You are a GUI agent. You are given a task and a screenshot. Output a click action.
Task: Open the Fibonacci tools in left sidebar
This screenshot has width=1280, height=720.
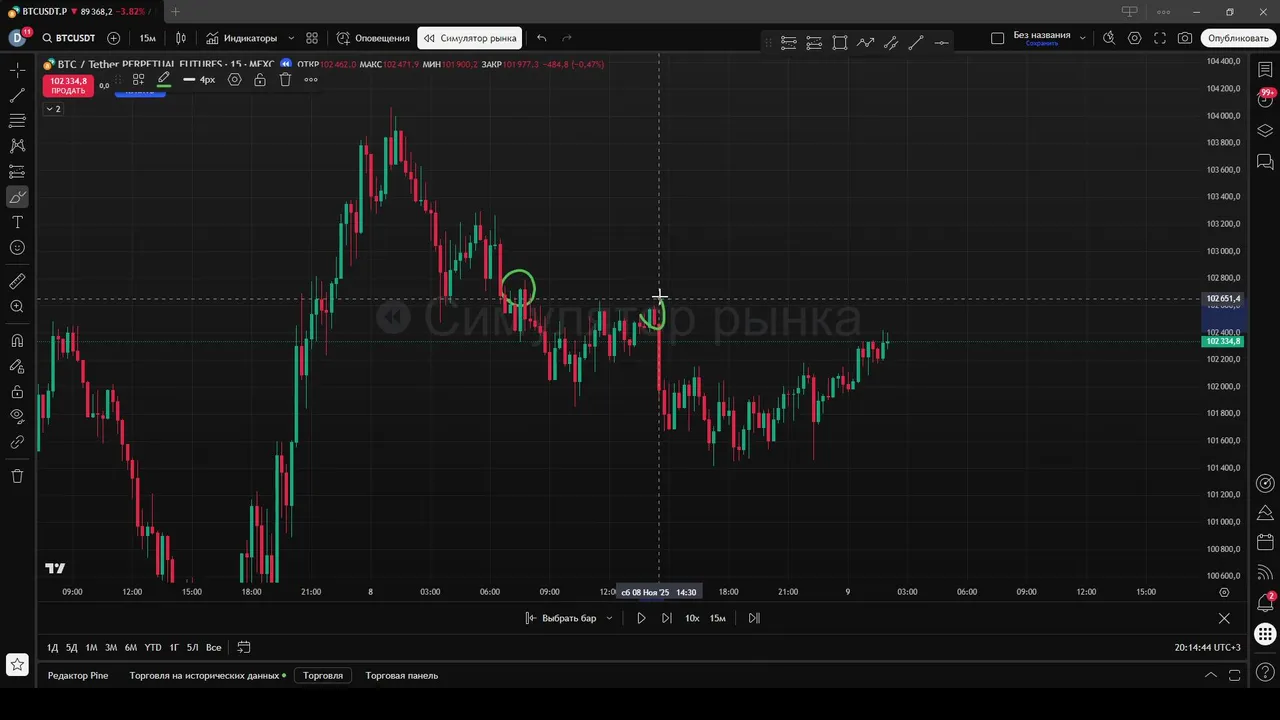click(17, 121)
